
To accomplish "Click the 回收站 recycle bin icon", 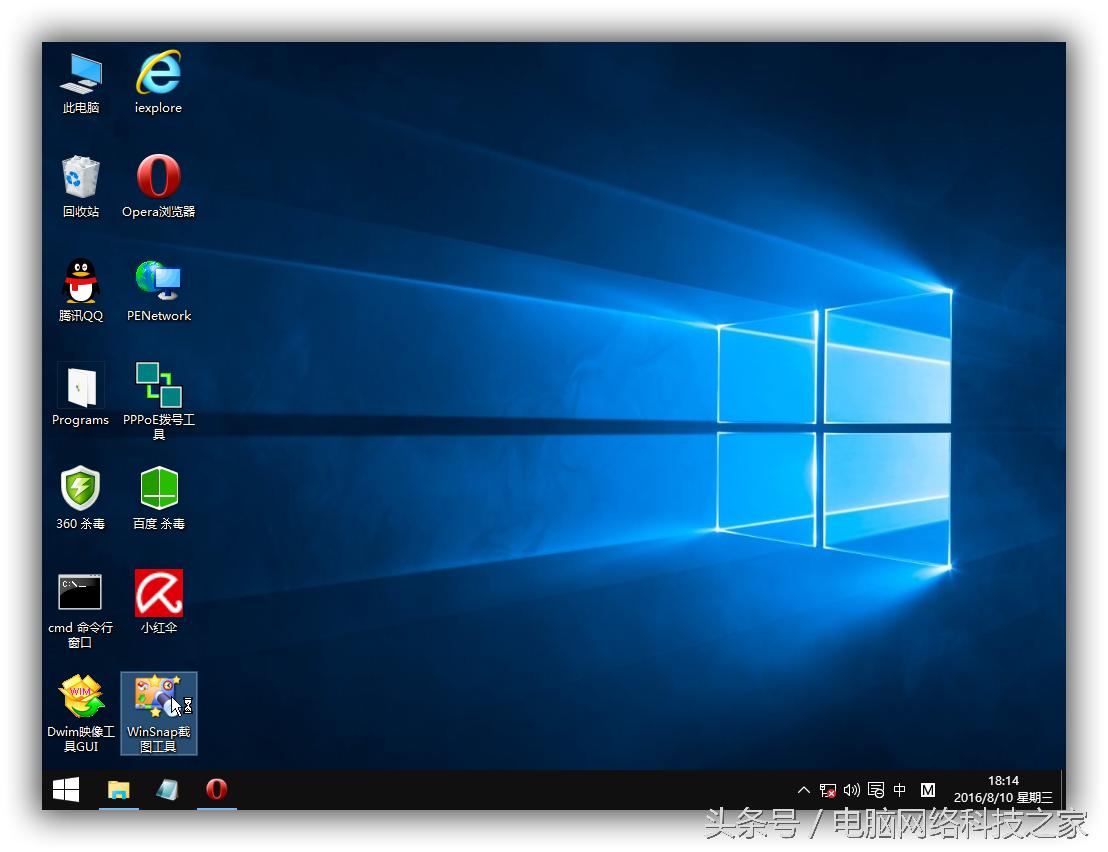I will [x=81, y=179].
